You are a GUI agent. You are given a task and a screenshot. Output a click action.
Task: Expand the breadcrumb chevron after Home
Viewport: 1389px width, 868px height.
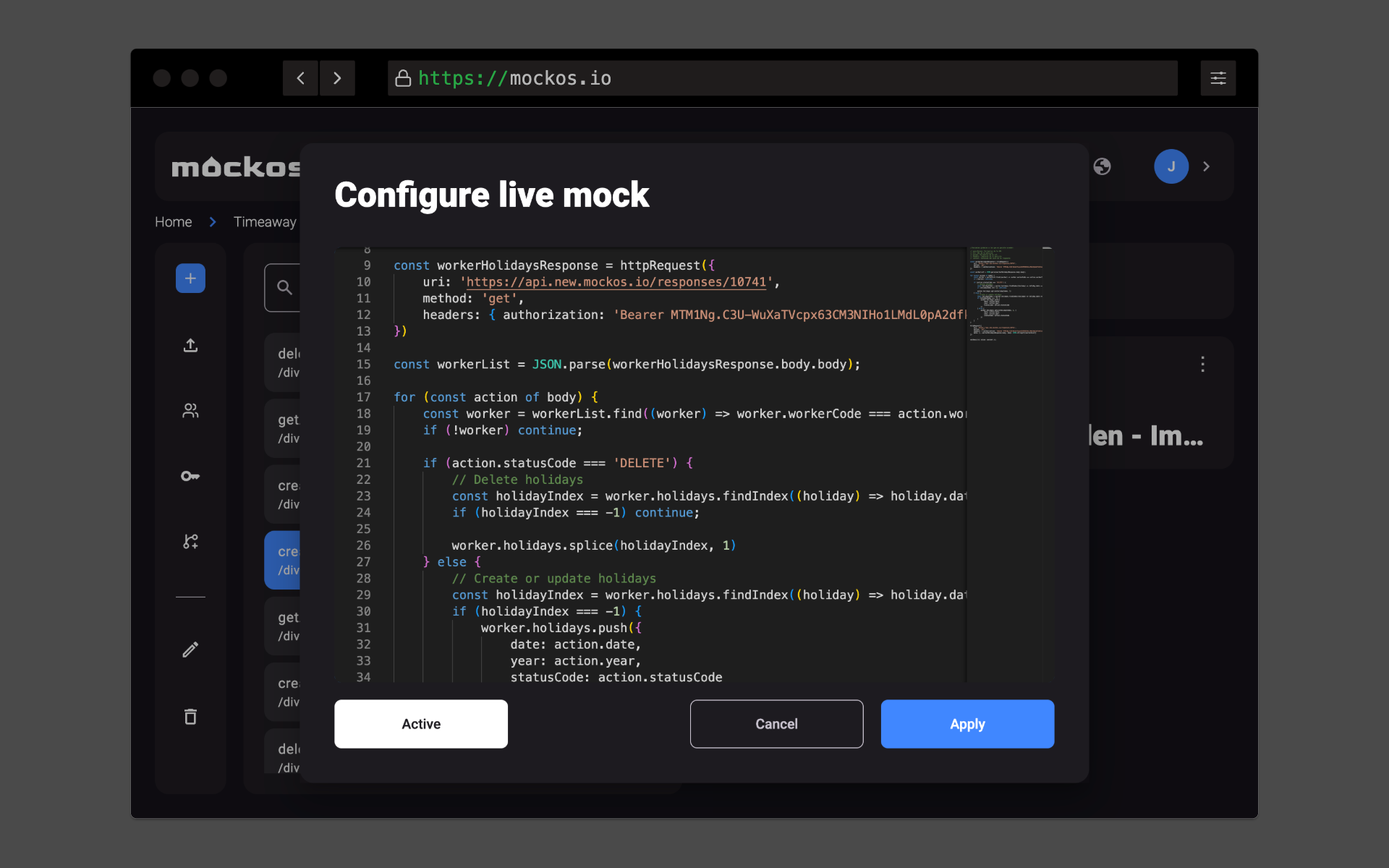tap(212, 221)
